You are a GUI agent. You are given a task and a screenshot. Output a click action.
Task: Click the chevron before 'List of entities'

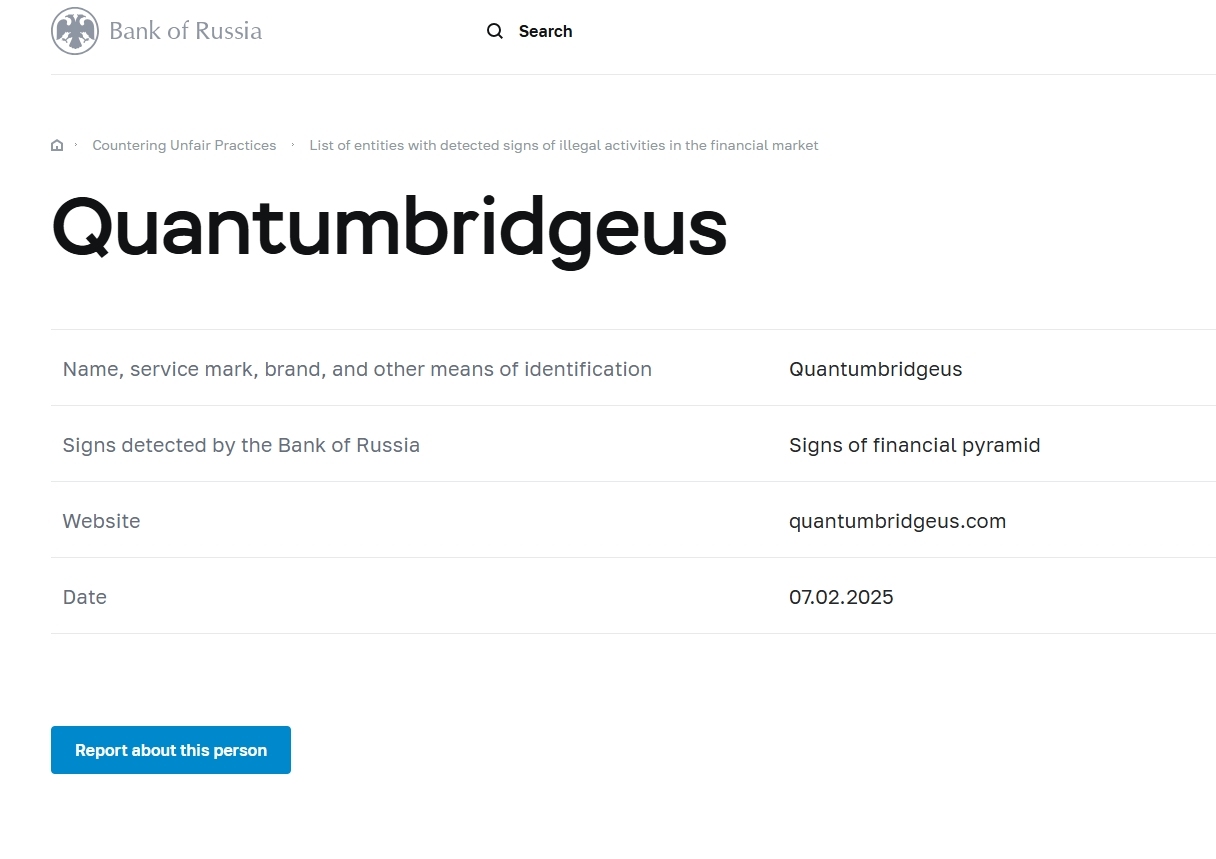pyautogui.click(x=293, y=145)
